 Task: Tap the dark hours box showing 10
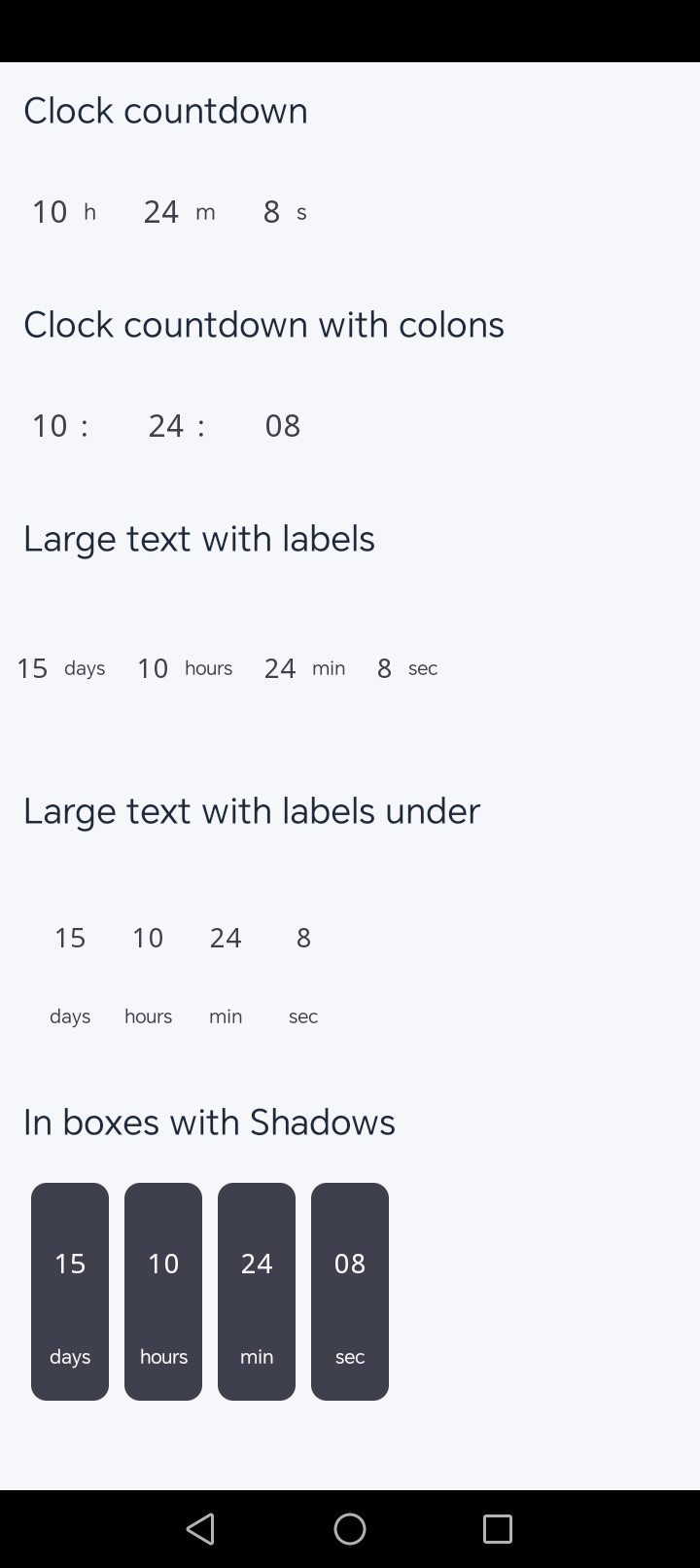point(163,1291)
